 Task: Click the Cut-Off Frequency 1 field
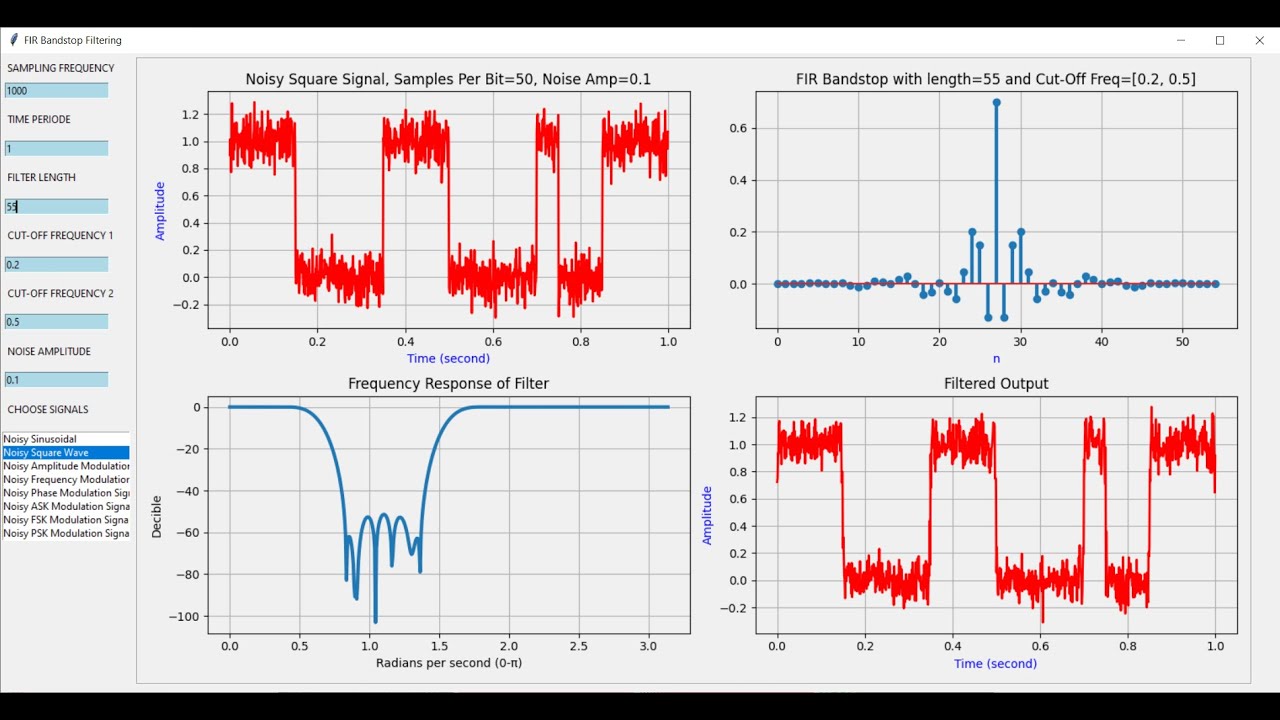point(56,264)
